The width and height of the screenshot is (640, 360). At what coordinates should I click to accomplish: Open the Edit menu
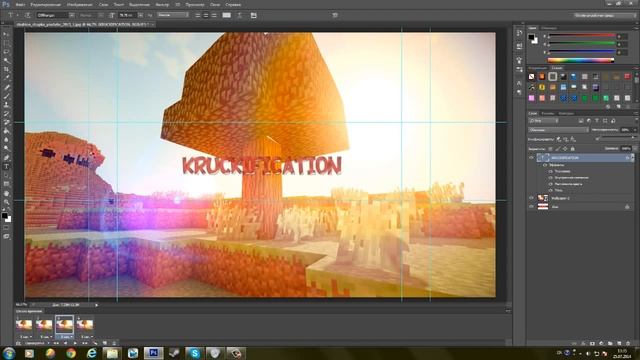tap(45, 4)
